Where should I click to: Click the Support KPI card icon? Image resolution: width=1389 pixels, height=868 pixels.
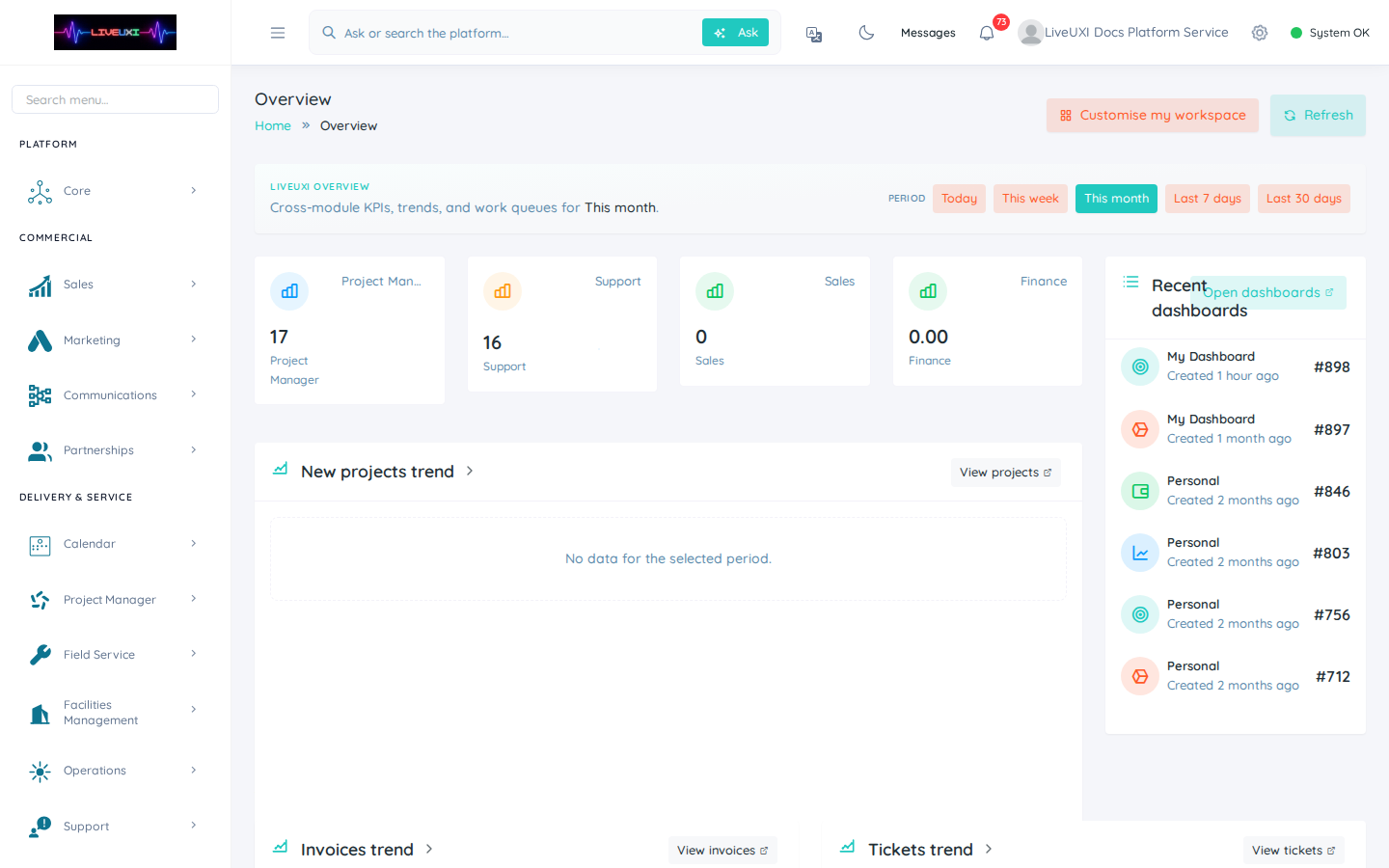pyautogui.click(x=503, y=291)
